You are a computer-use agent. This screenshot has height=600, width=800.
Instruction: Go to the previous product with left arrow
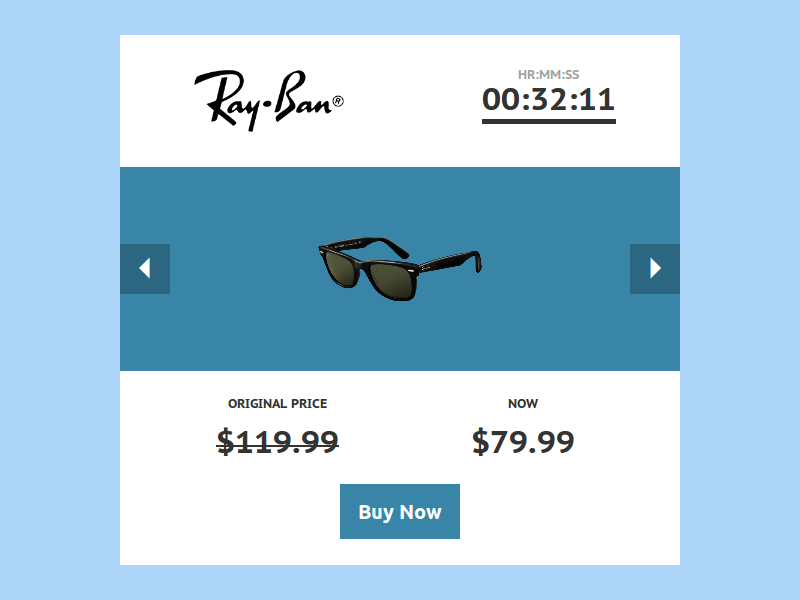(x=145, y=268)
